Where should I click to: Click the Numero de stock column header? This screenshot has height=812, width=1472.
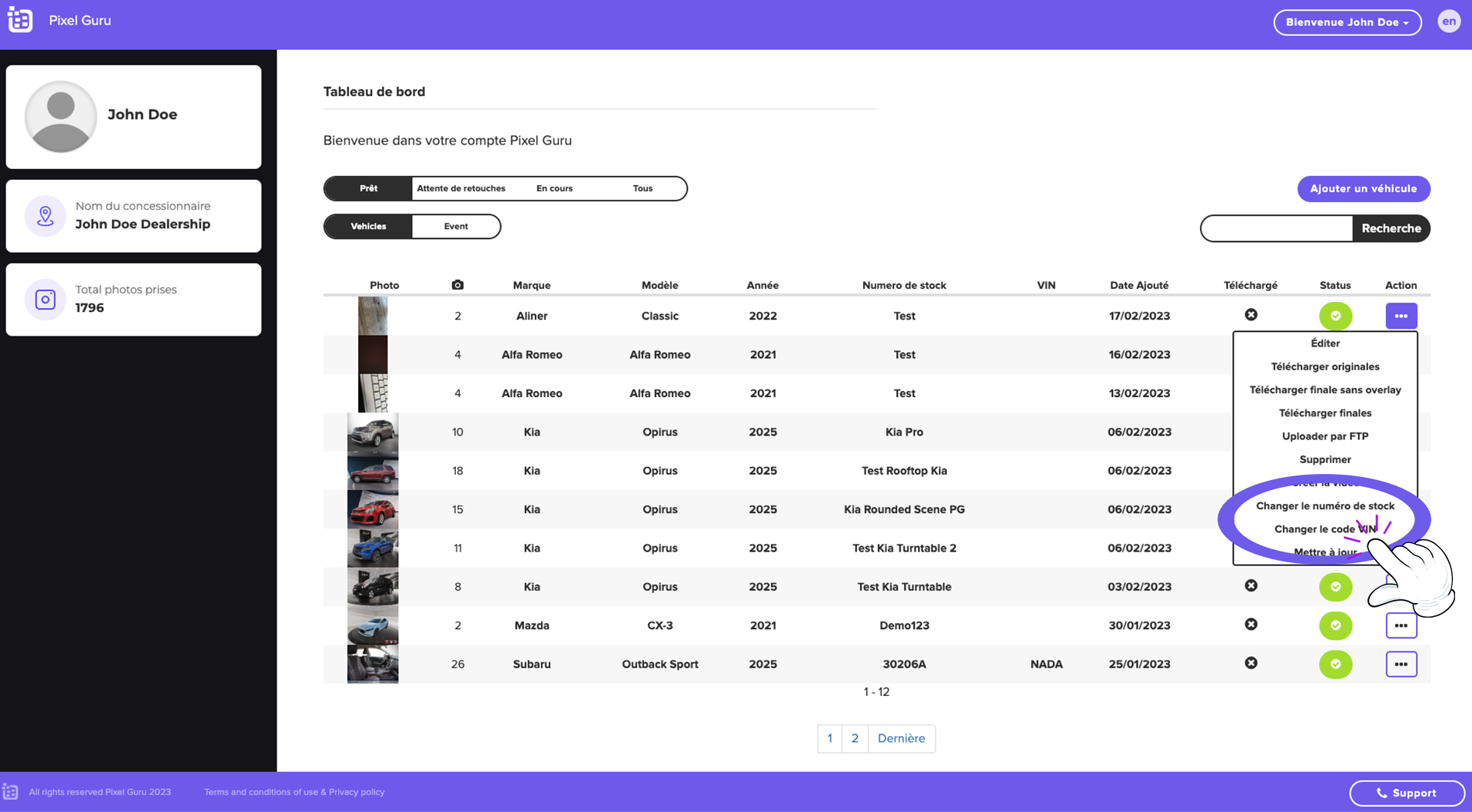(x=904, y=285)
